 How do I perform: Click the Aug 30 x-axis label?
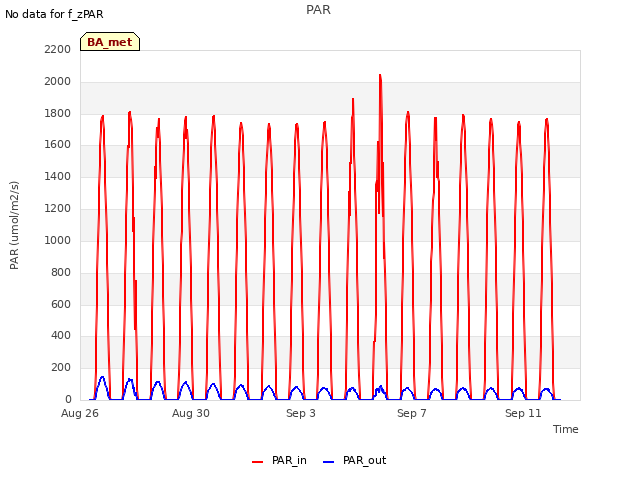(191, 413)
